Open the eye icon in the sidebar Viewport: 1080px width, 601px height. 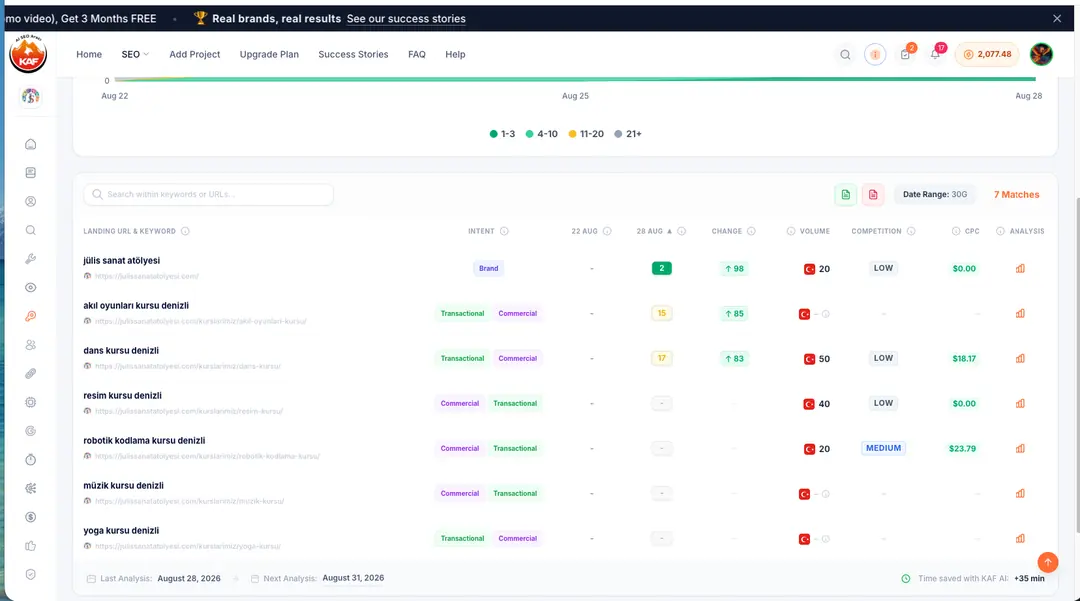[30, 288]
